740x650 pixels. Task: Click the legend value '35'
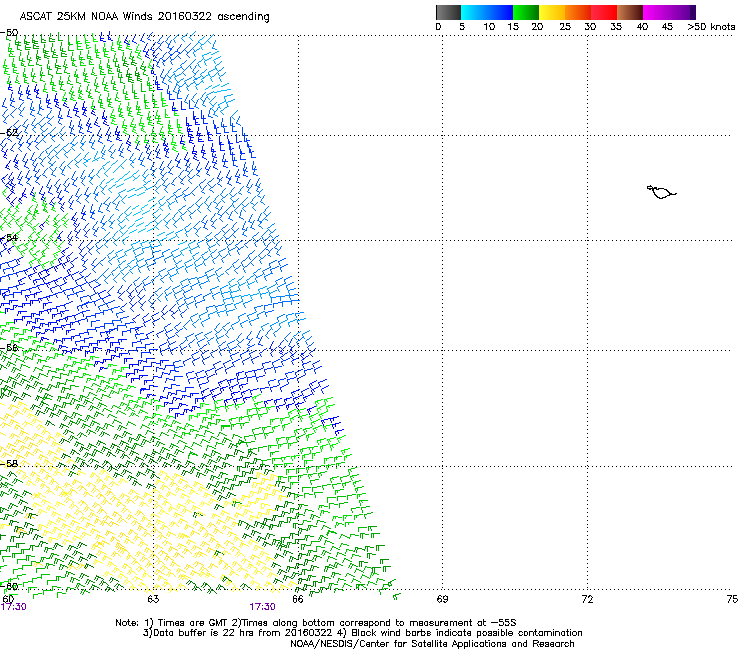click(616, 27)
